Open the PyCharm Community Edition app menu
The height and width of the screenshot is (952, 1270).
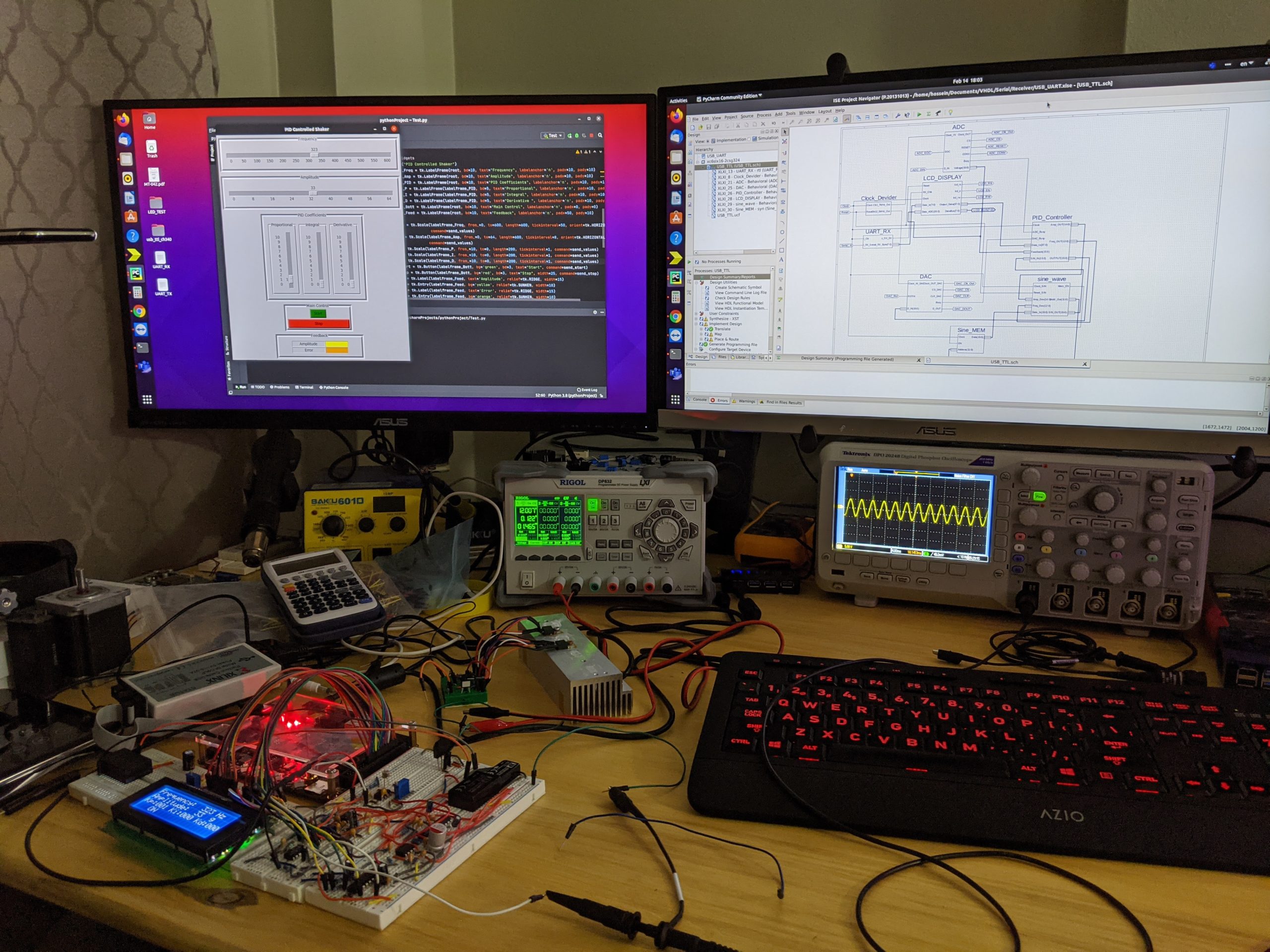pyautogui.click(x=729, y=98)
